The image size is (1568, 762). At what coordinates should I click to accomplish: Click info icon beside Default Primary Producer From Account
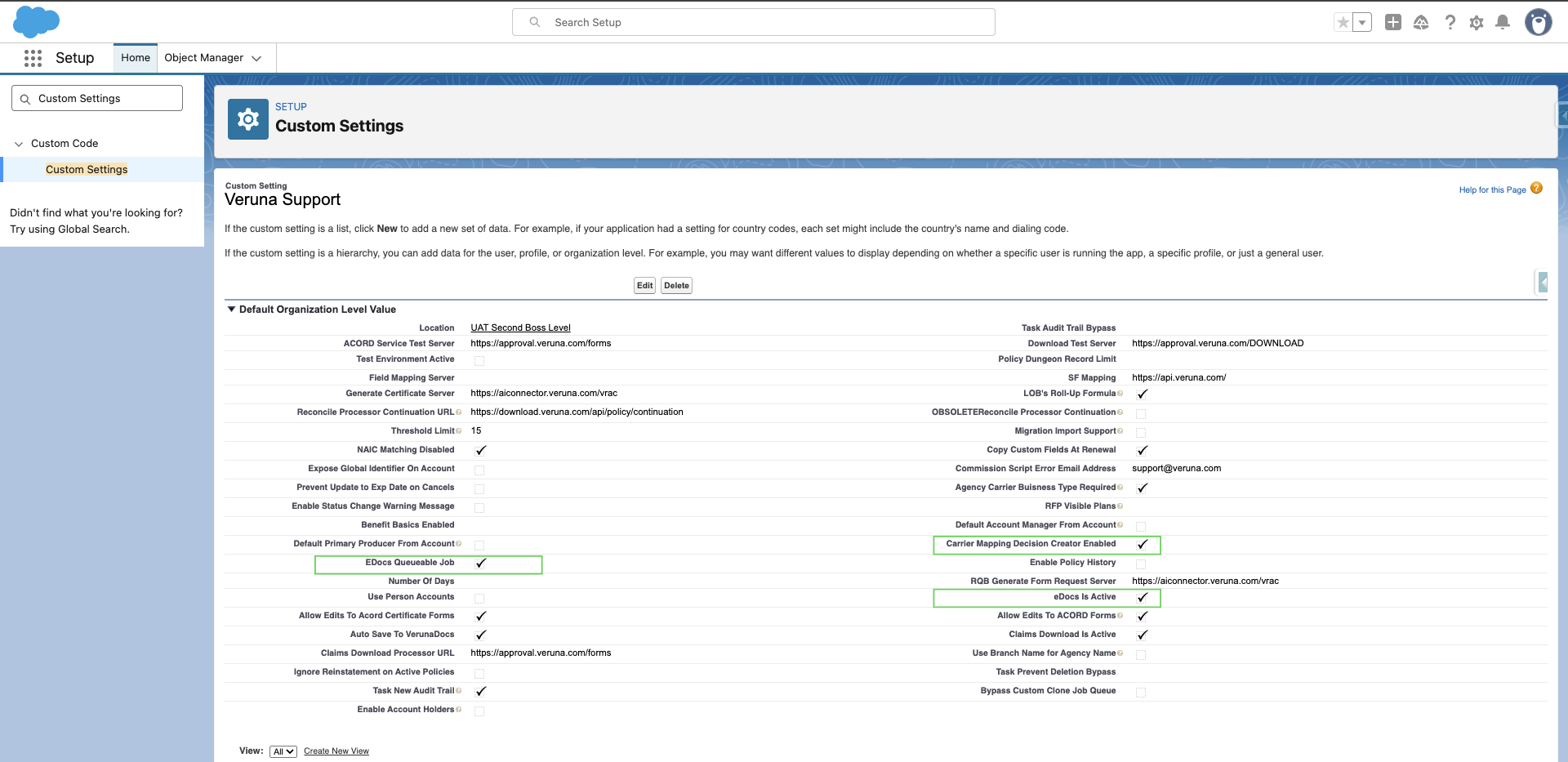coord(459,544)
